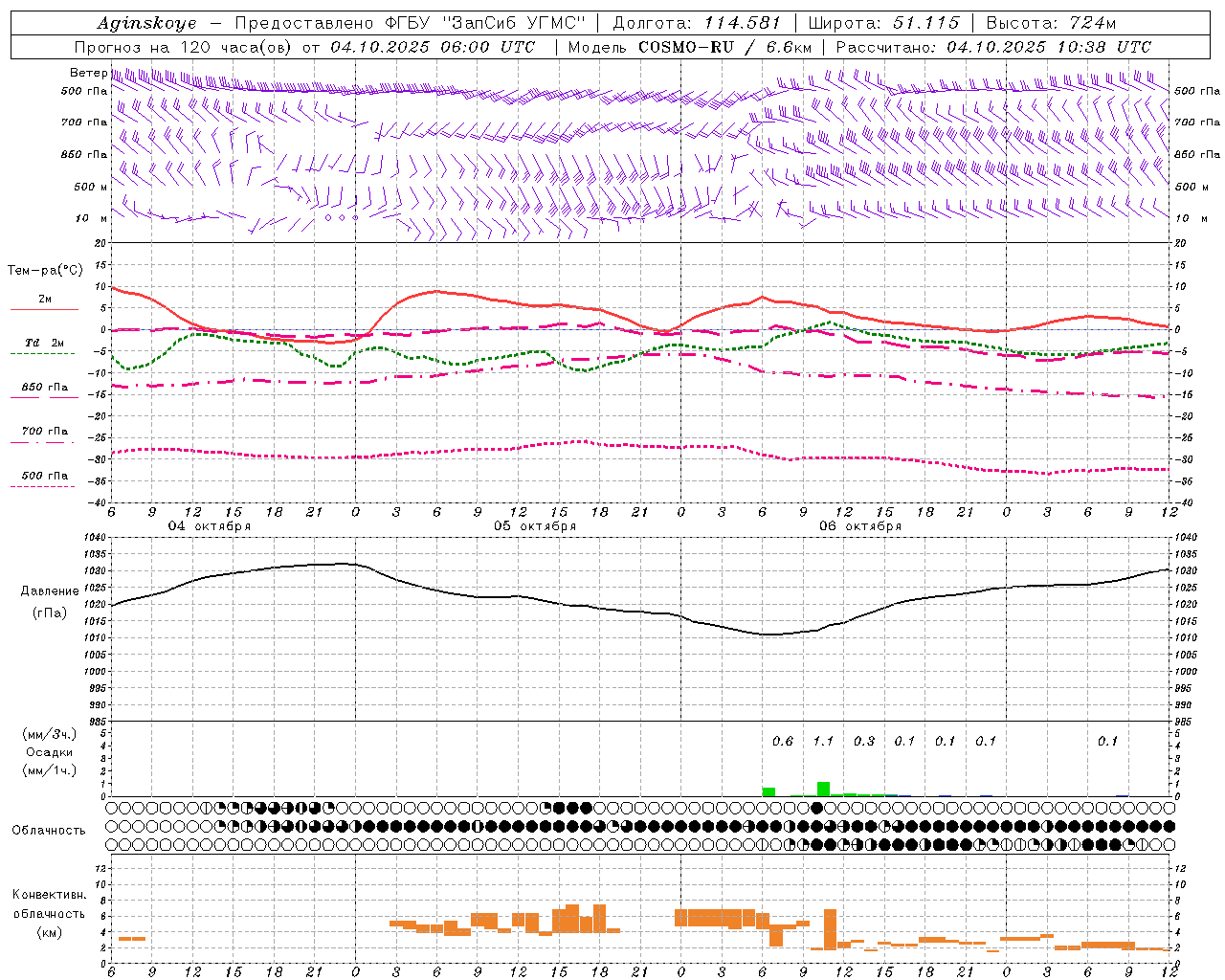The height and width of the screenshot is (980, 1225).
Task: Click the tallest green precipitation bar under "1.1"
Action: coord(823,789)
